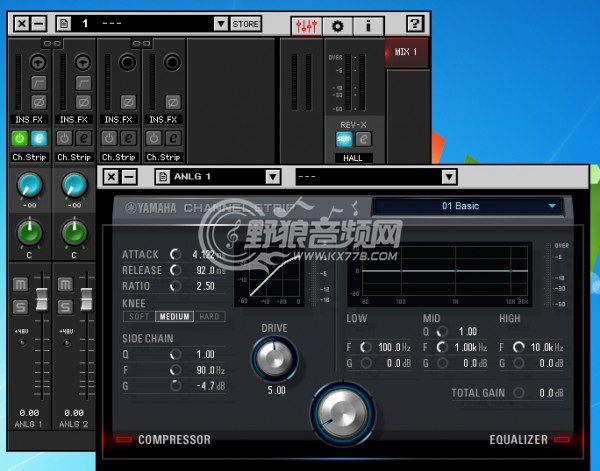
Task: Click the STORE button
Action: [246, 24]
